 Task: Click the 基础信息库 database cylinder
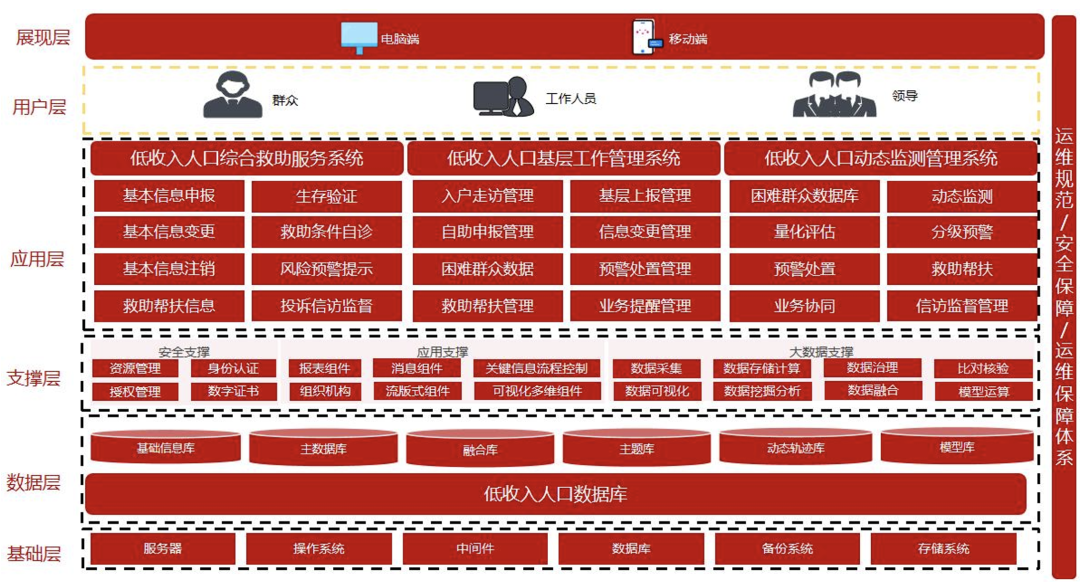tap(166, 449)
